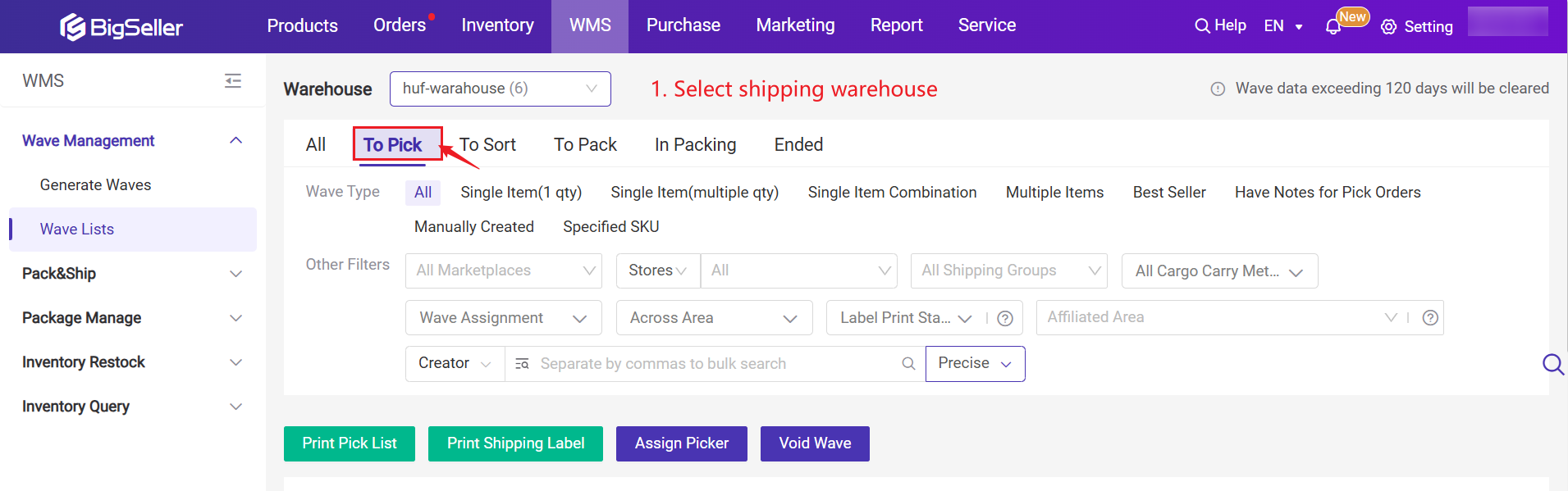Click the Void Wave button
Viewport: 1568px width, 491px height.
815,443
